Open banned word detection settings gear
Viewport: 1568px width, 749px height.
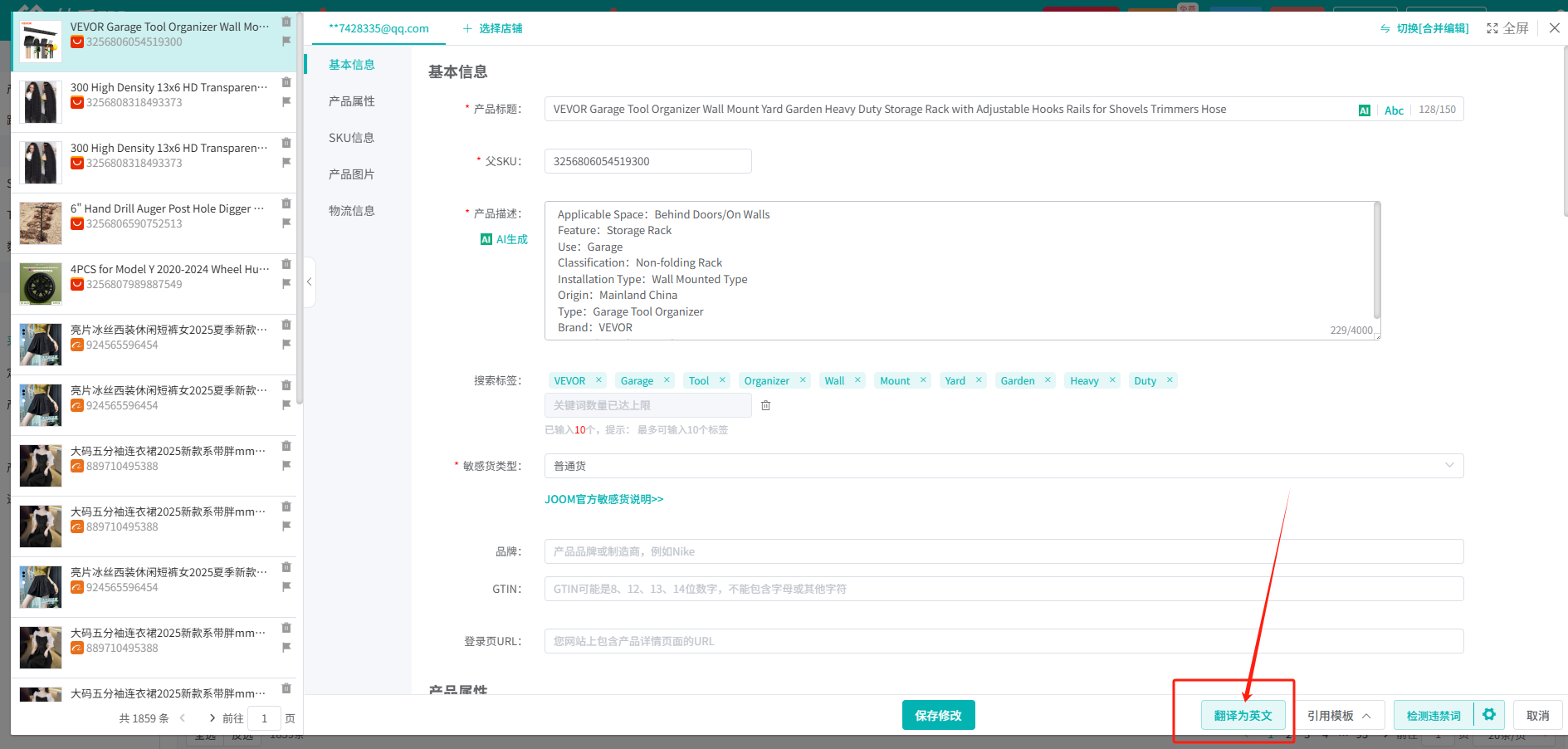click(x=1489, y=715)
